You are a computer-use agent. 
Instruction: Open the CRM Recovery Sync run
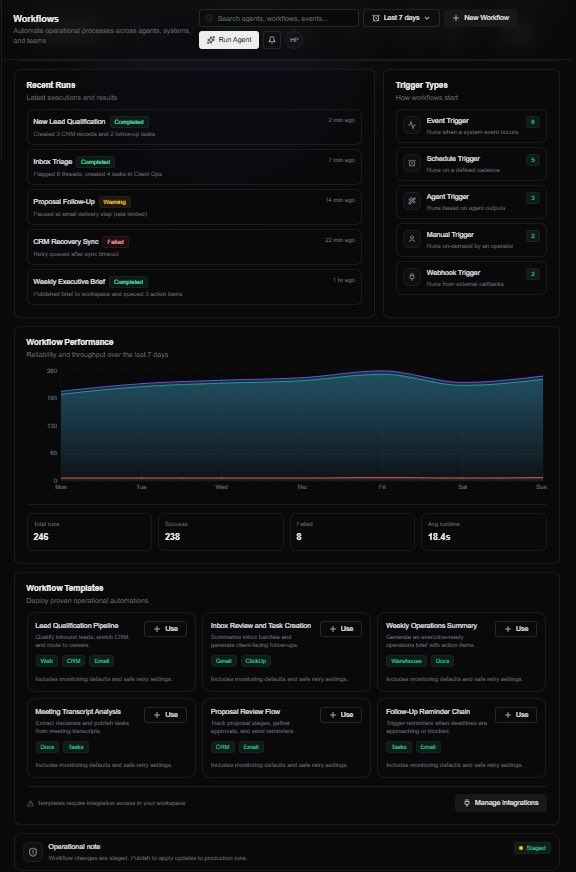pos(194,247)
